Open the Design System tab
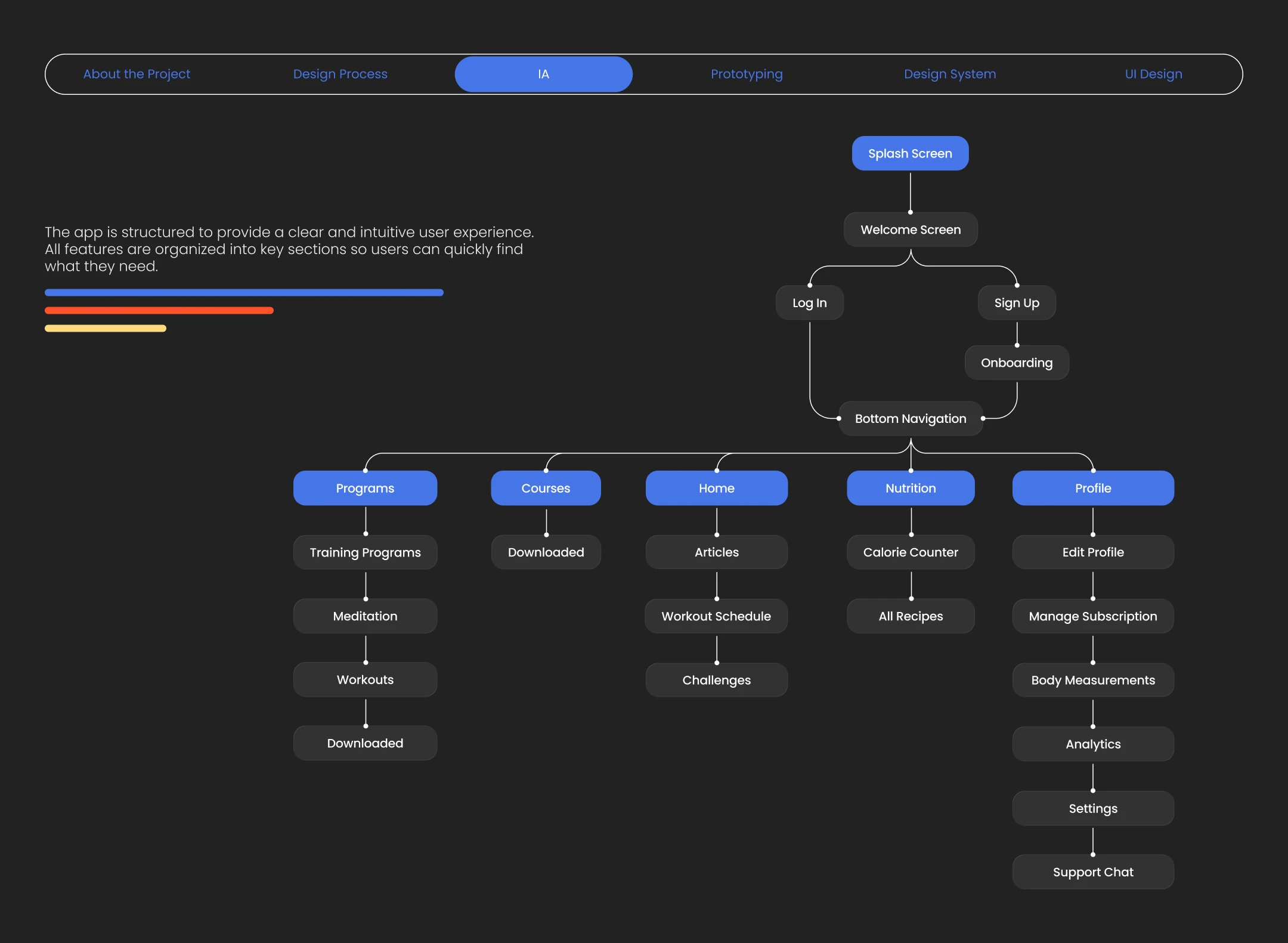Screen dimensions: 1288x943 950,74
